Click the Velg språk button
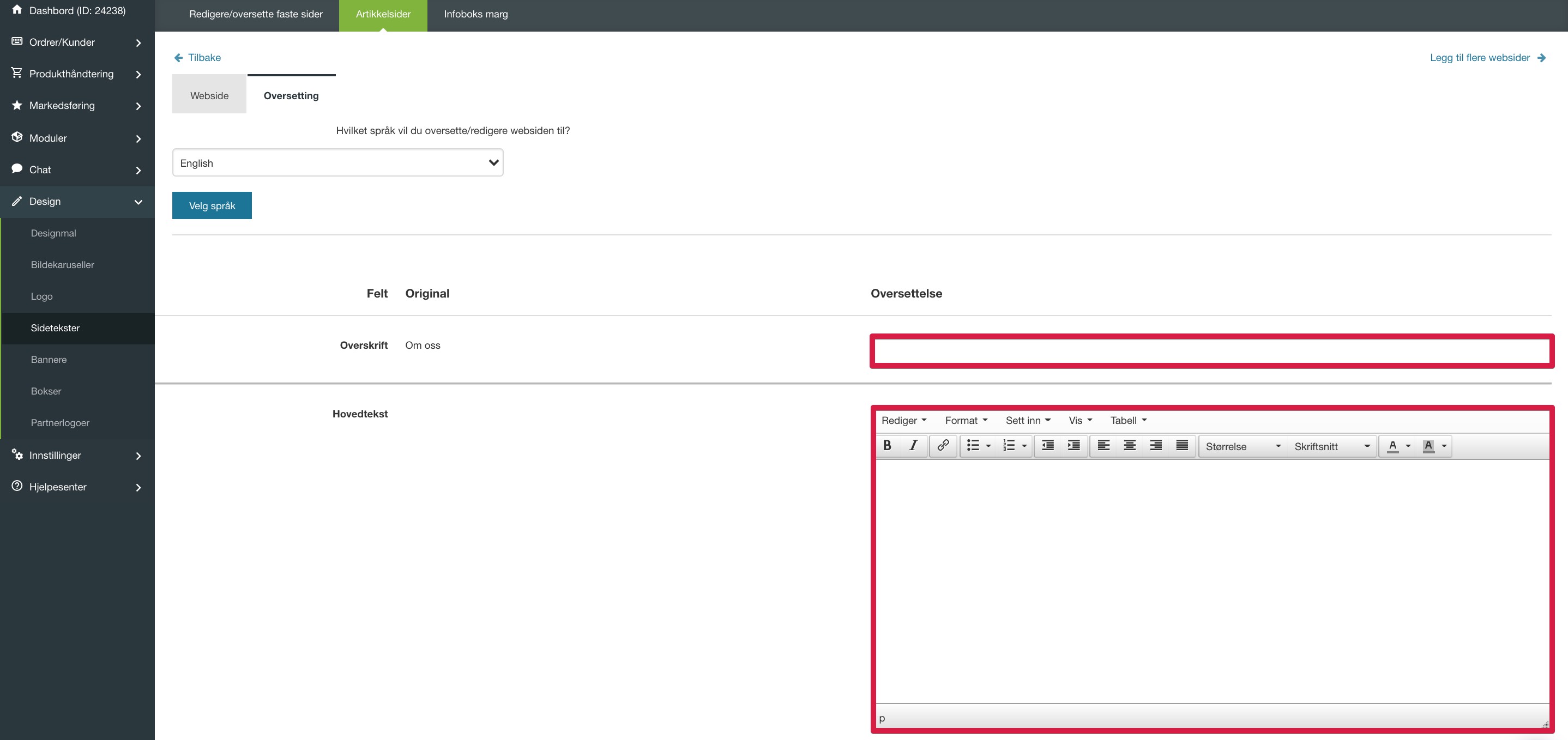This screenshot has height=740, width=1568. (x=212, y=205)
